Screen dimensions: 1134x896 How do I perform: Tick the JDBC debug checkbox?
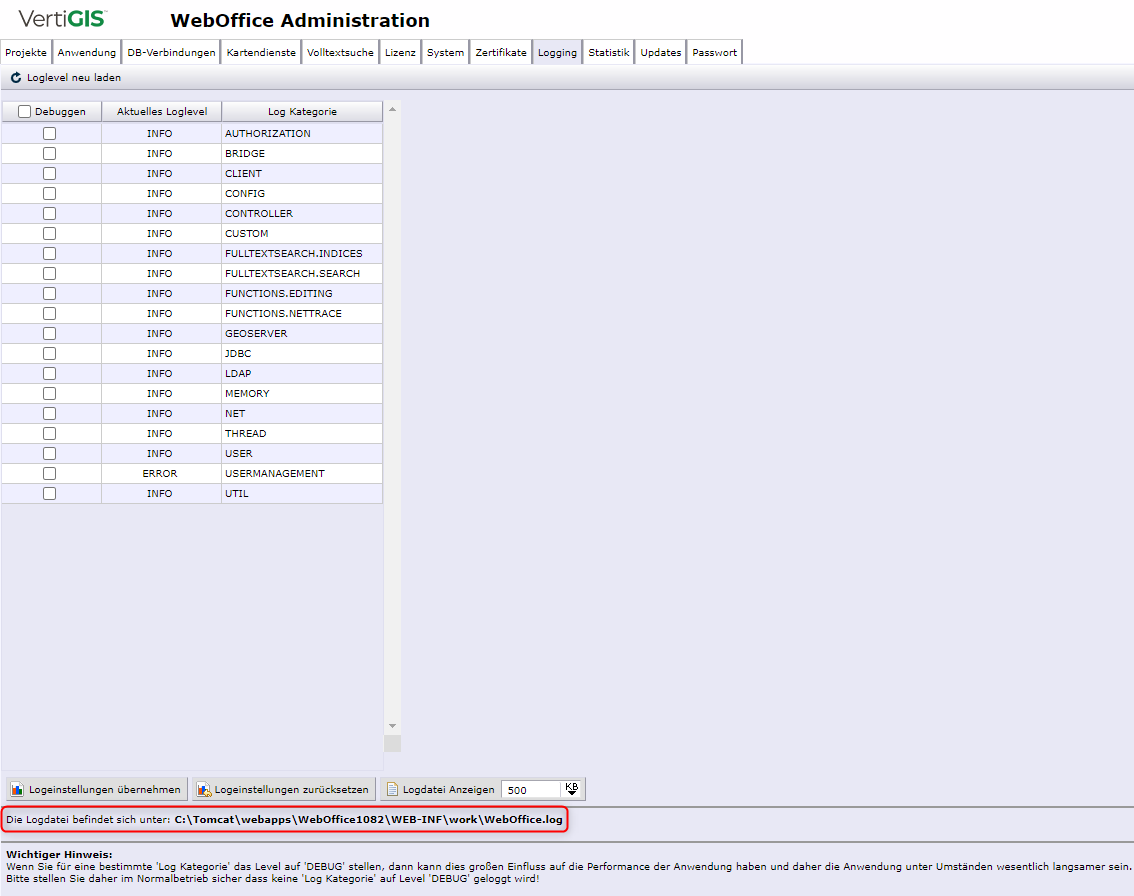click(x=49, y=354)
